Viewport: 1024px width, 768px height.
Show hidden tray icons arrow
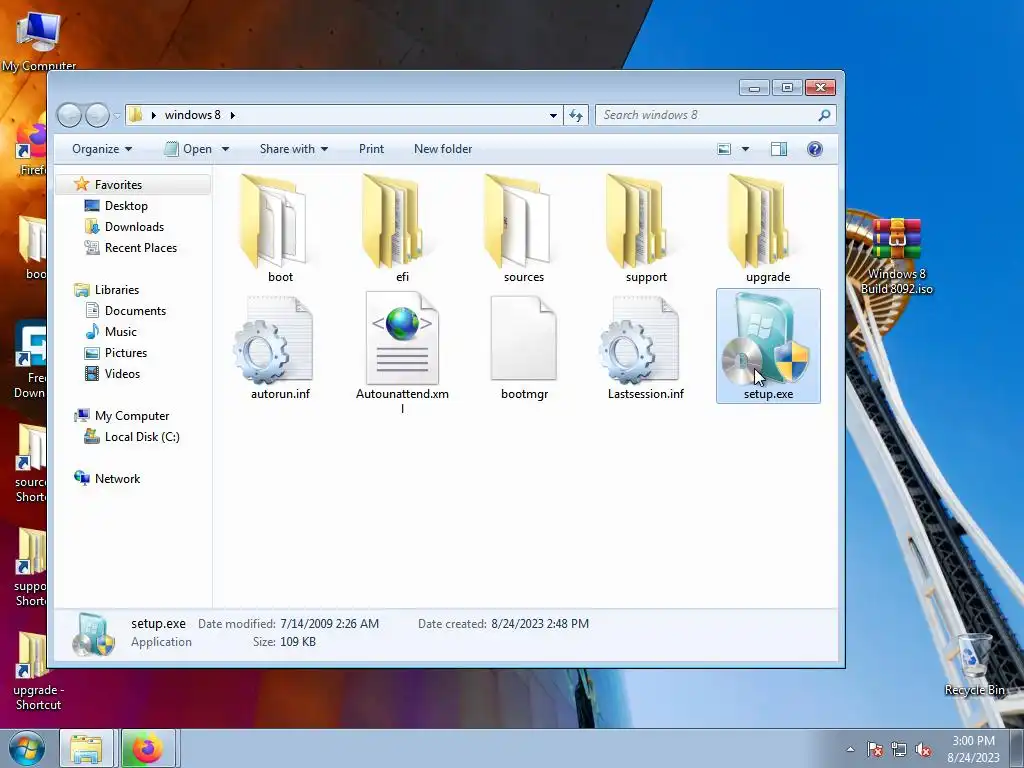pos(850,749)
